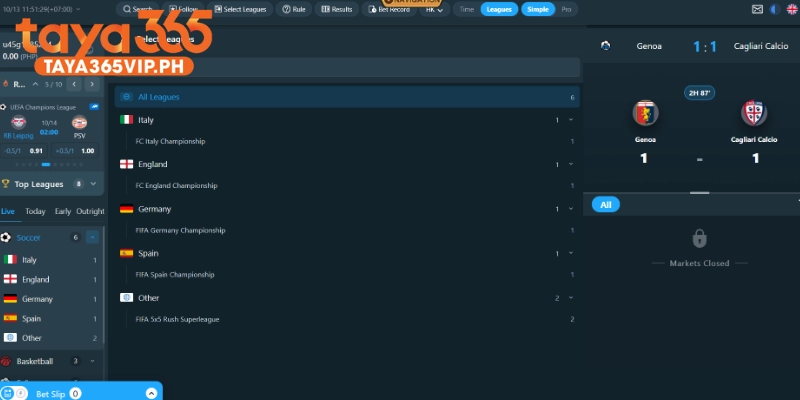
Task: Collapse the Soccer category in sidebar
Action: tap(92, 237)
